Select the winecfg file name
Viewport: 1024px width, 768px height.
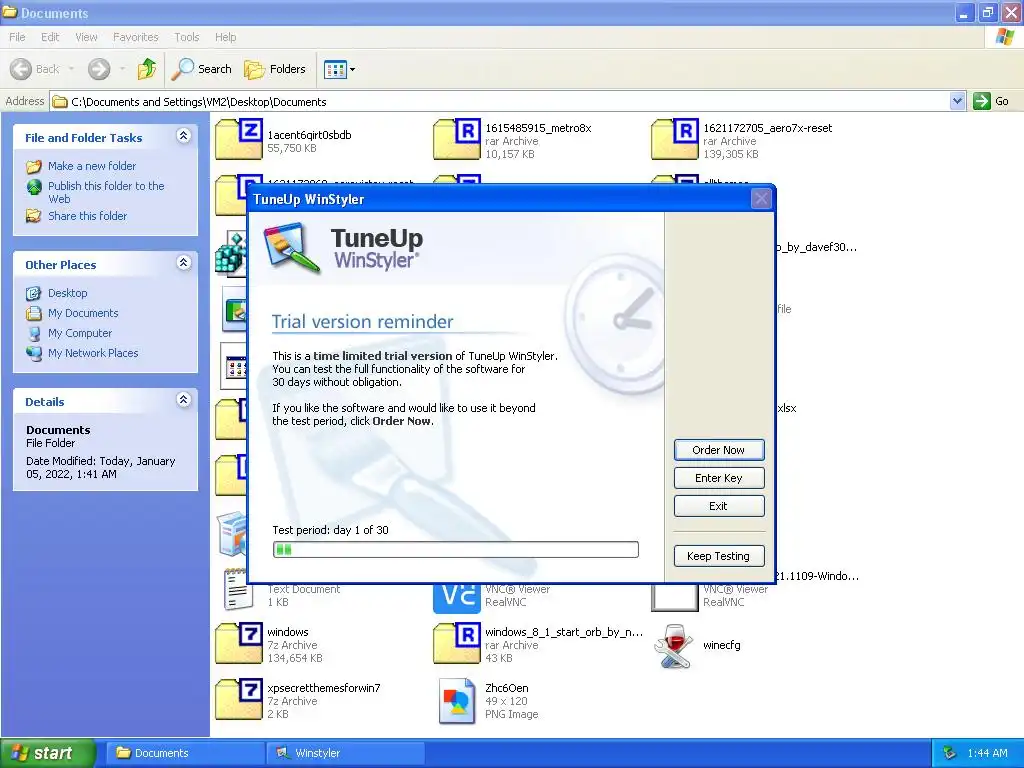[722, 645]
